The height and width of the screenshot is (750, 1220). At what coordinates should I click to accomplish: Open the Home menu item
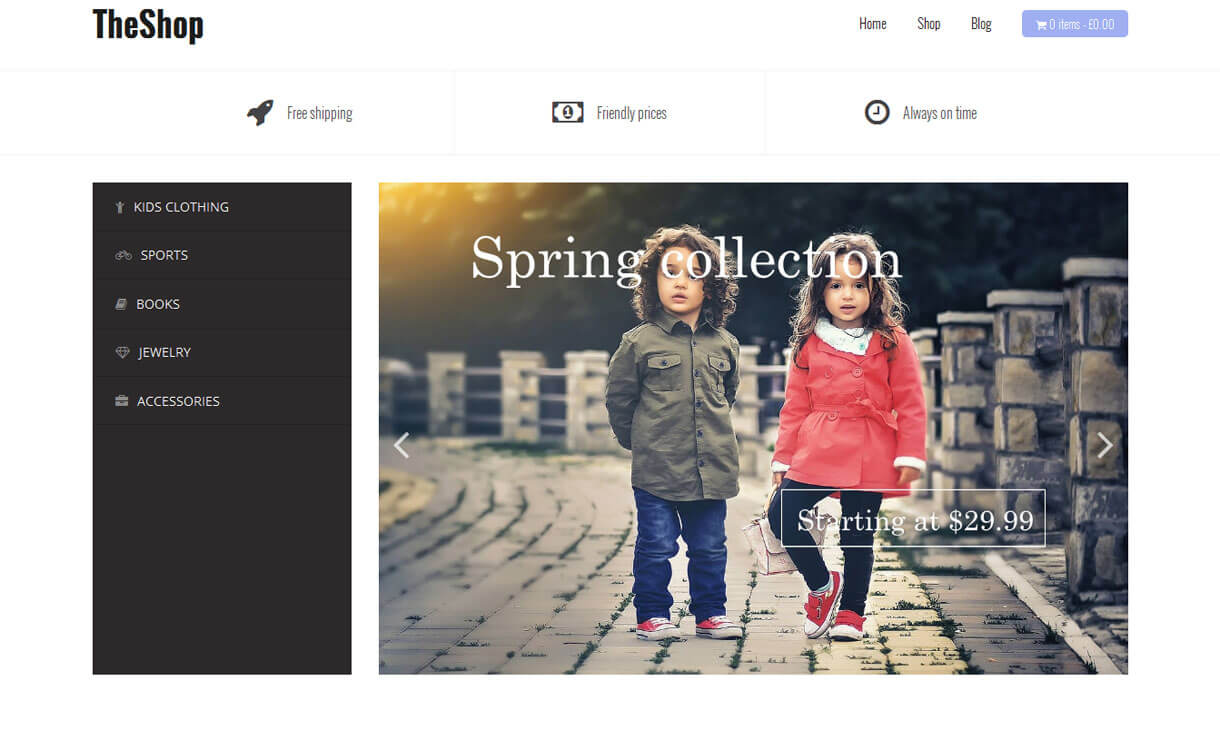tap(872, 24)
